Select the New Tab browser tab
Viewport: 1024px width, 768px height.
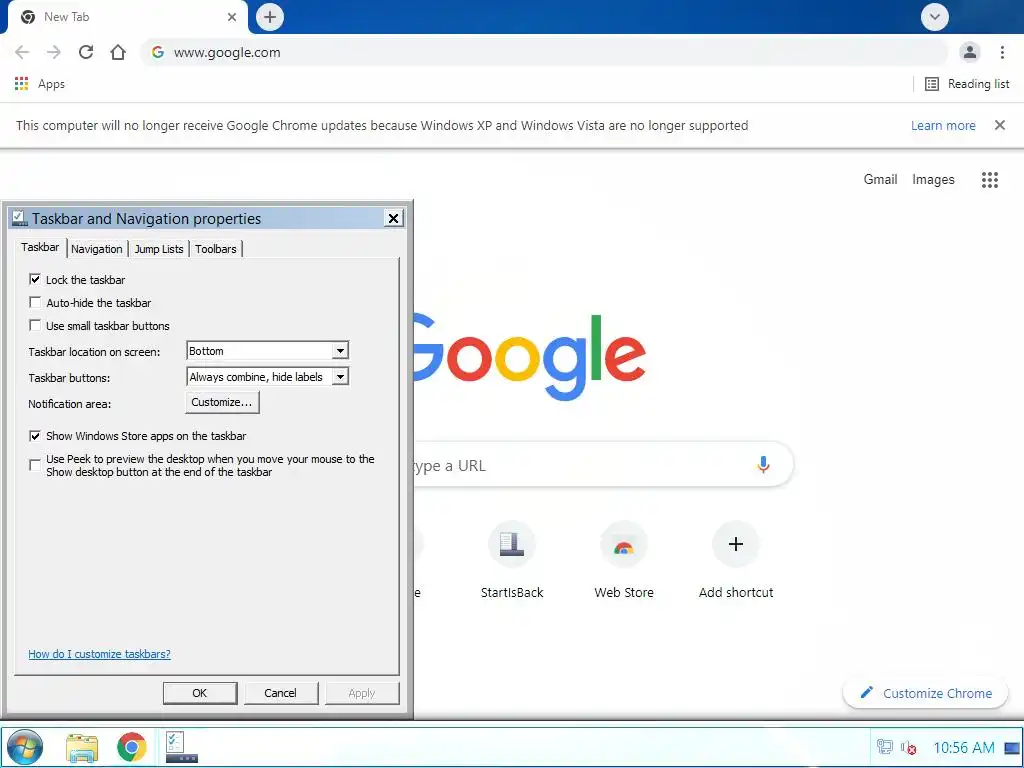[x=127, y=18]
